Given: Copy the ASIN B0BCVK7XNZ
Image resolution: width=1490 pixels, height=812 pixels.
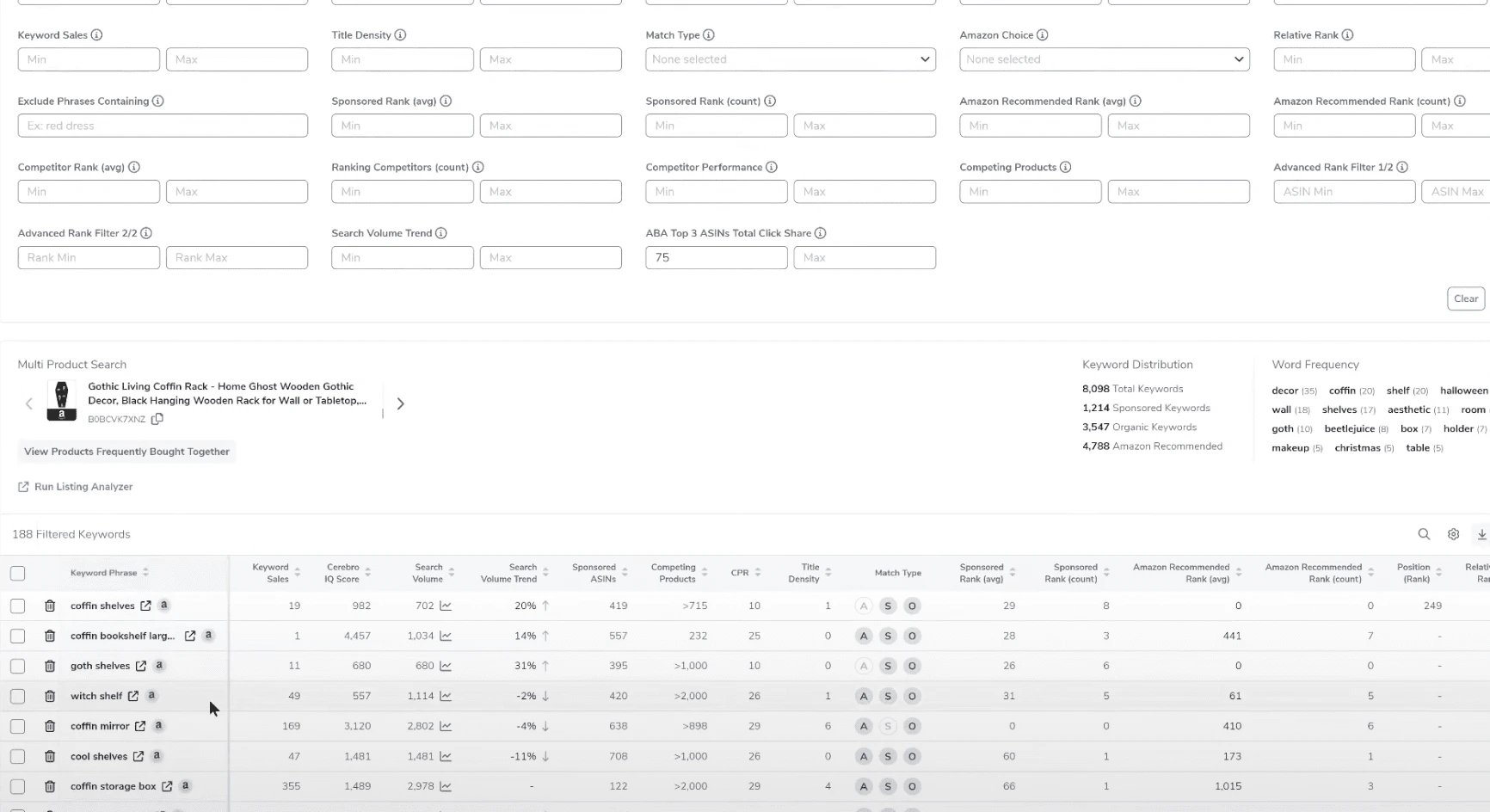Looking at the screenshot, I should [157, 419].
